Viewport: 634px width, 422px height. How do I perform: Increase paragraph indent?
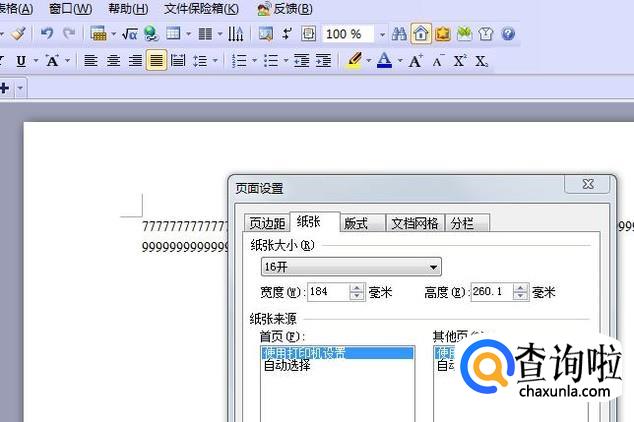[x=323, y=61]
